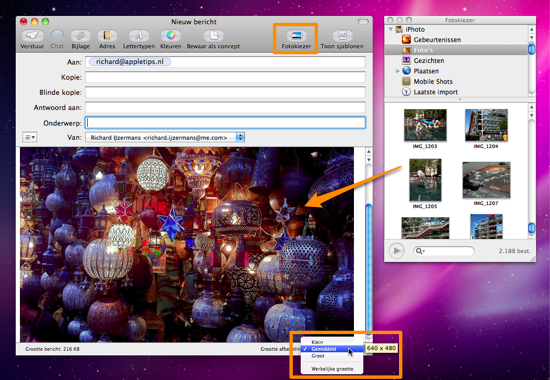Screen dimensions: 550x380
Task: Show the Lettertypen fonts panel
Action: point(139,39)
